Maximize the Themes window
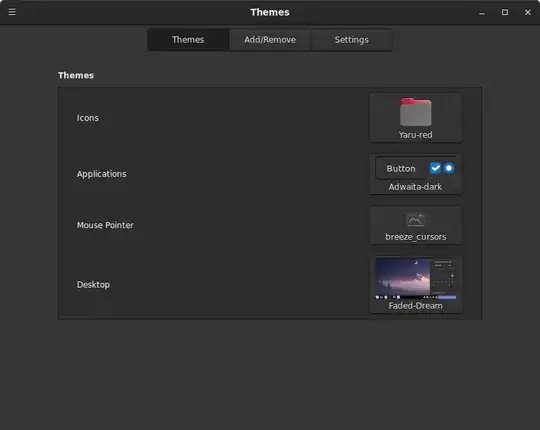The width and height of the screenshot is (540, 430). [x=505, y=12]
